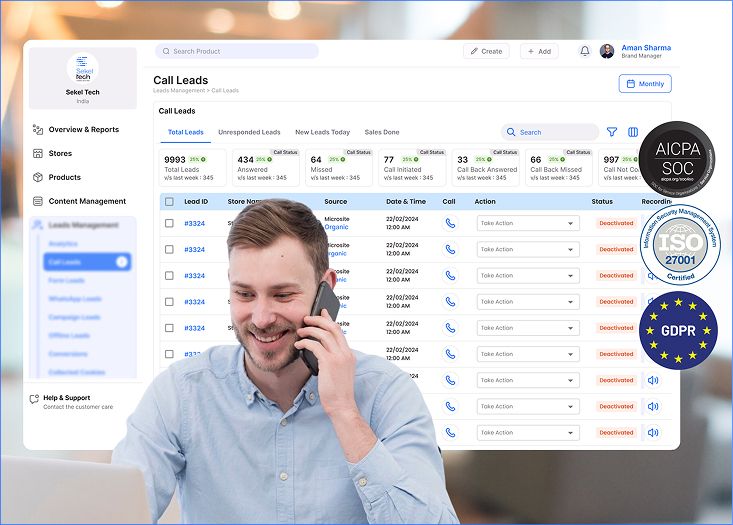Toggle the select-all checkbox in table header

coord(169,201)
